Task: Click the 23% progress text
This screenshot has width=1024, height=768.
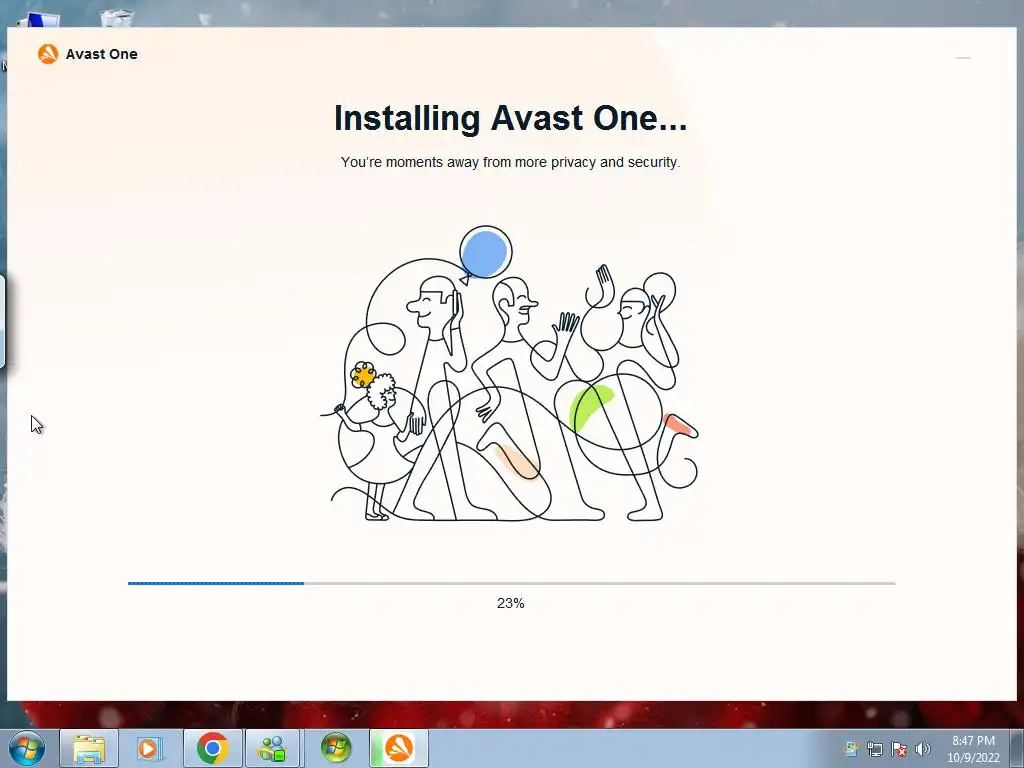Action: point(511,603)
